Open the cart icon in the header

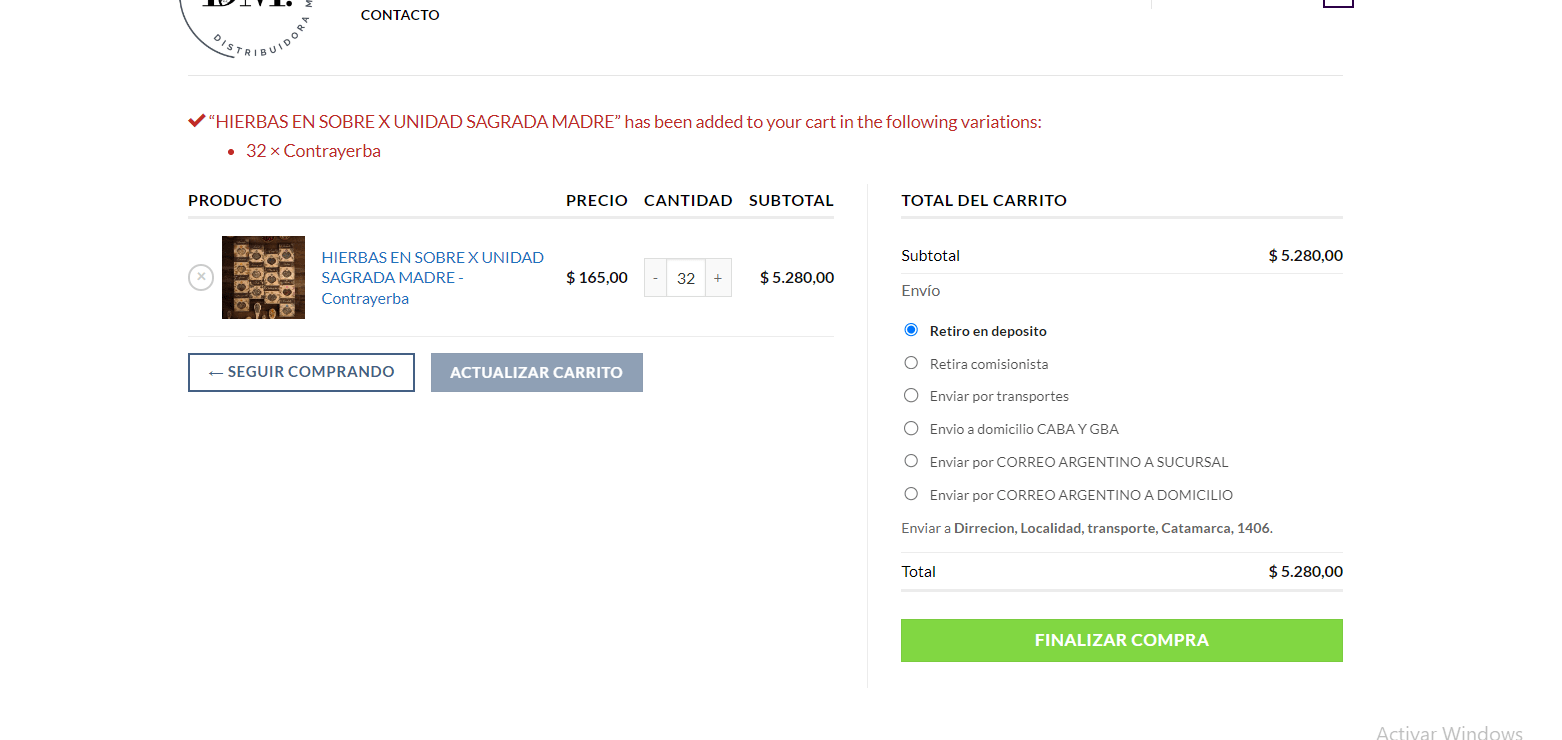click(x=1338, y=3)
